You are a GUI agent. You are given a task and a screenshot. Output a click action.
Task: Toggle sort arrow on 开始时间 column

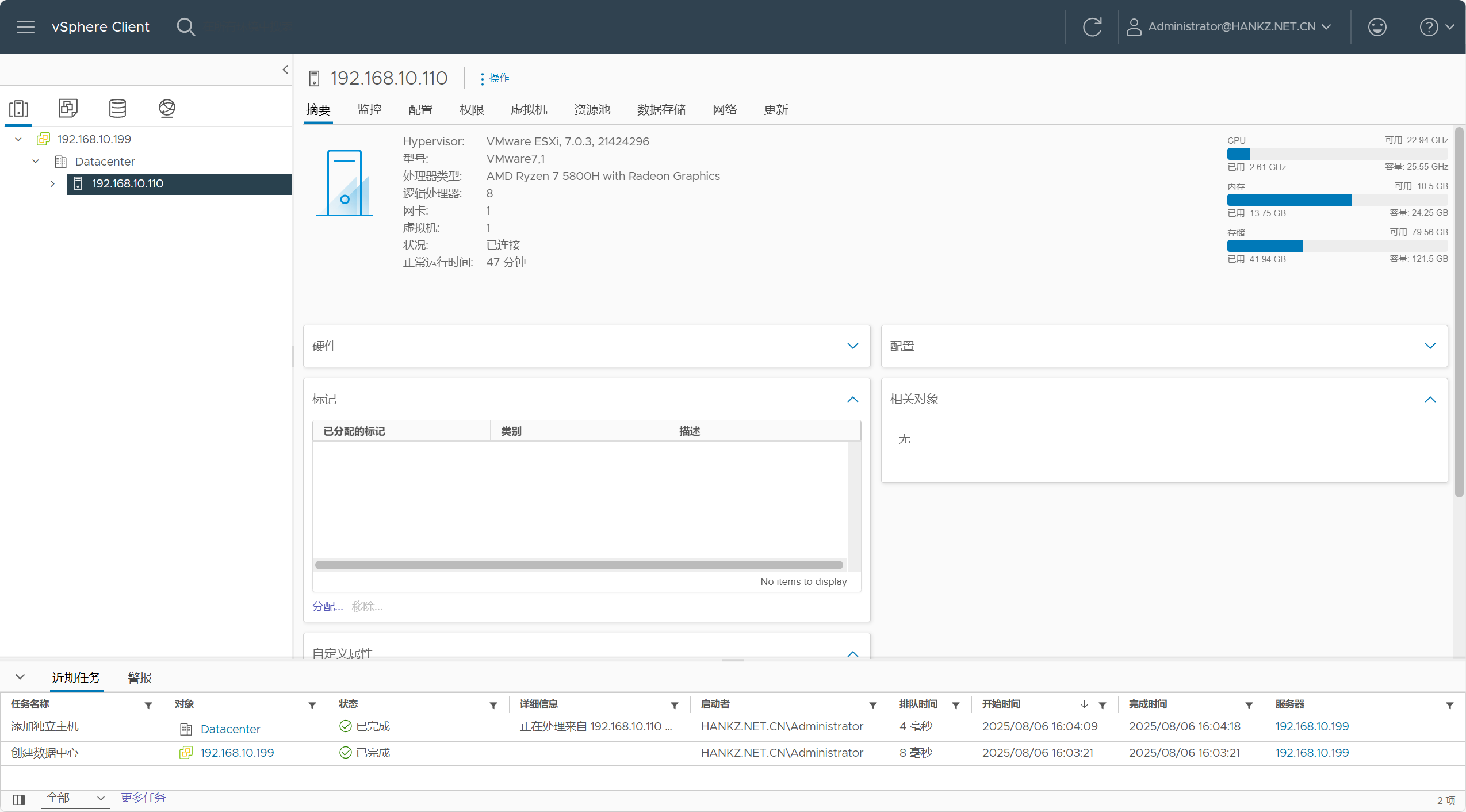pos(1084,704)
